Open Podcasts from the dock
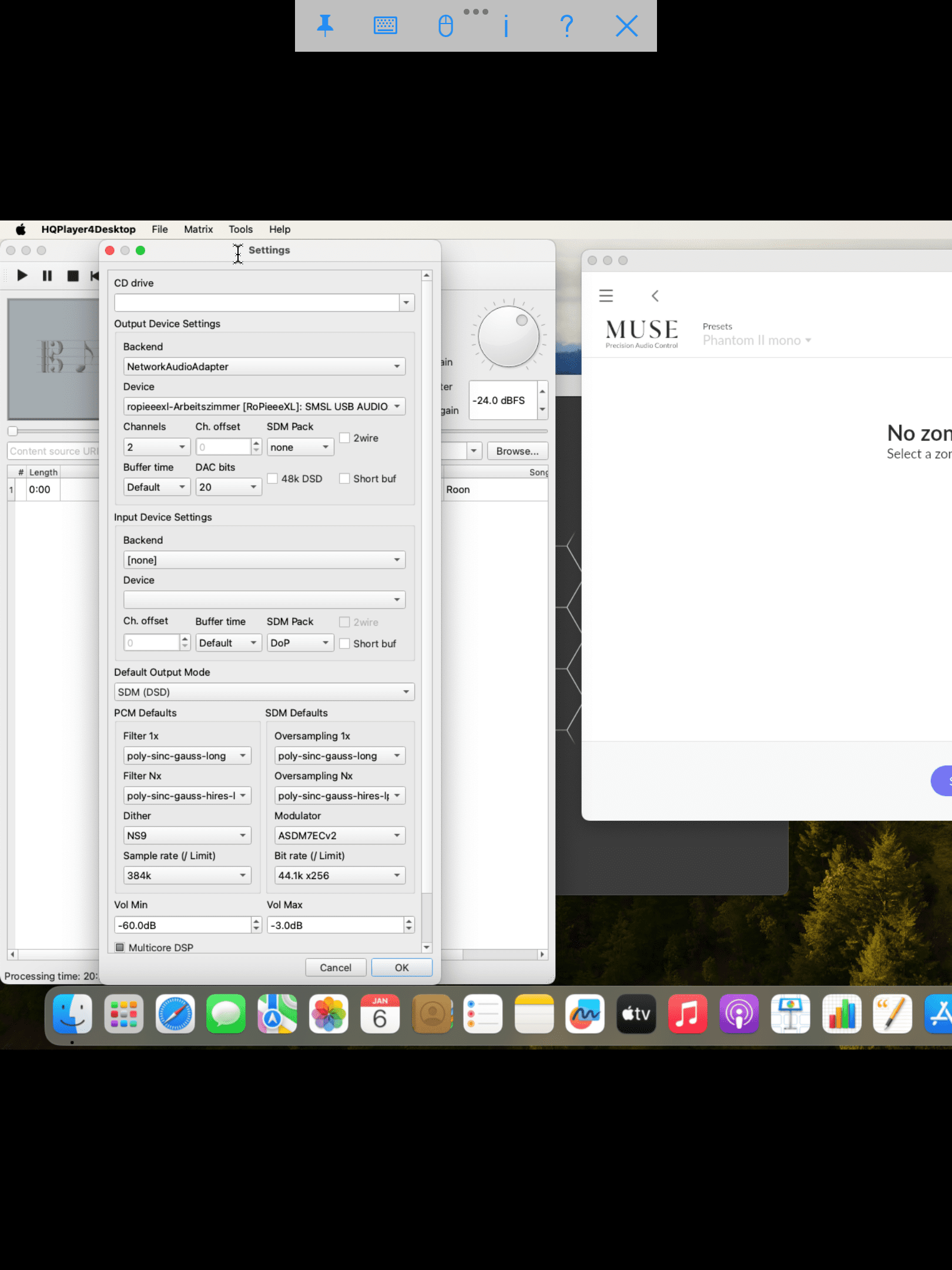 coord(739,1014)
